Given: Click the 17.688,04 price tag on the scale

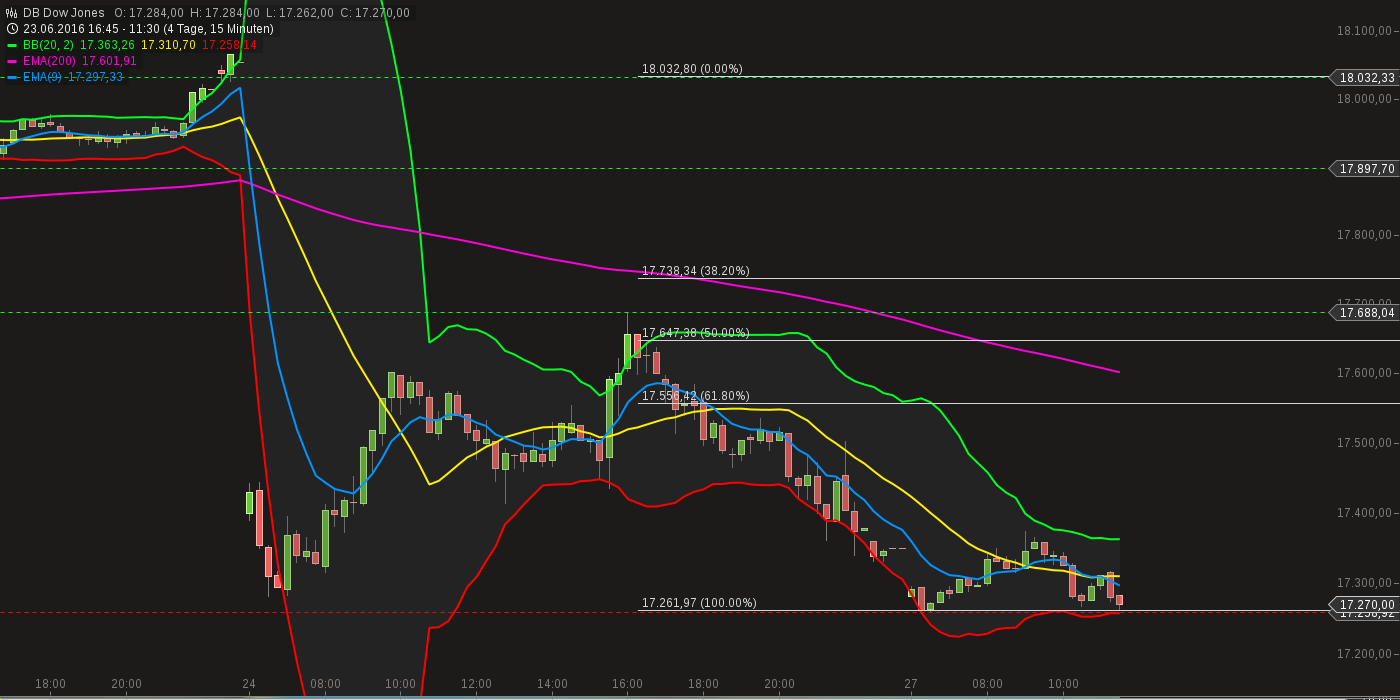Looking at the screenshot, I should (1363, 312).
